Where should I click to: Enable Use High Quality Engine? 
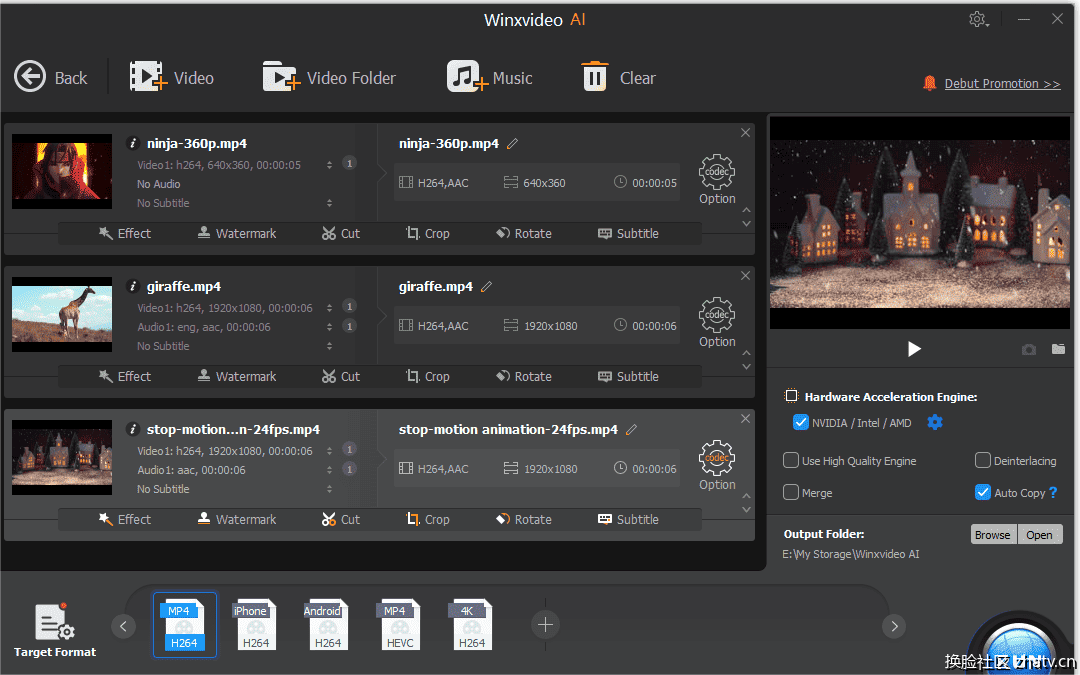(x=791, y=460)
